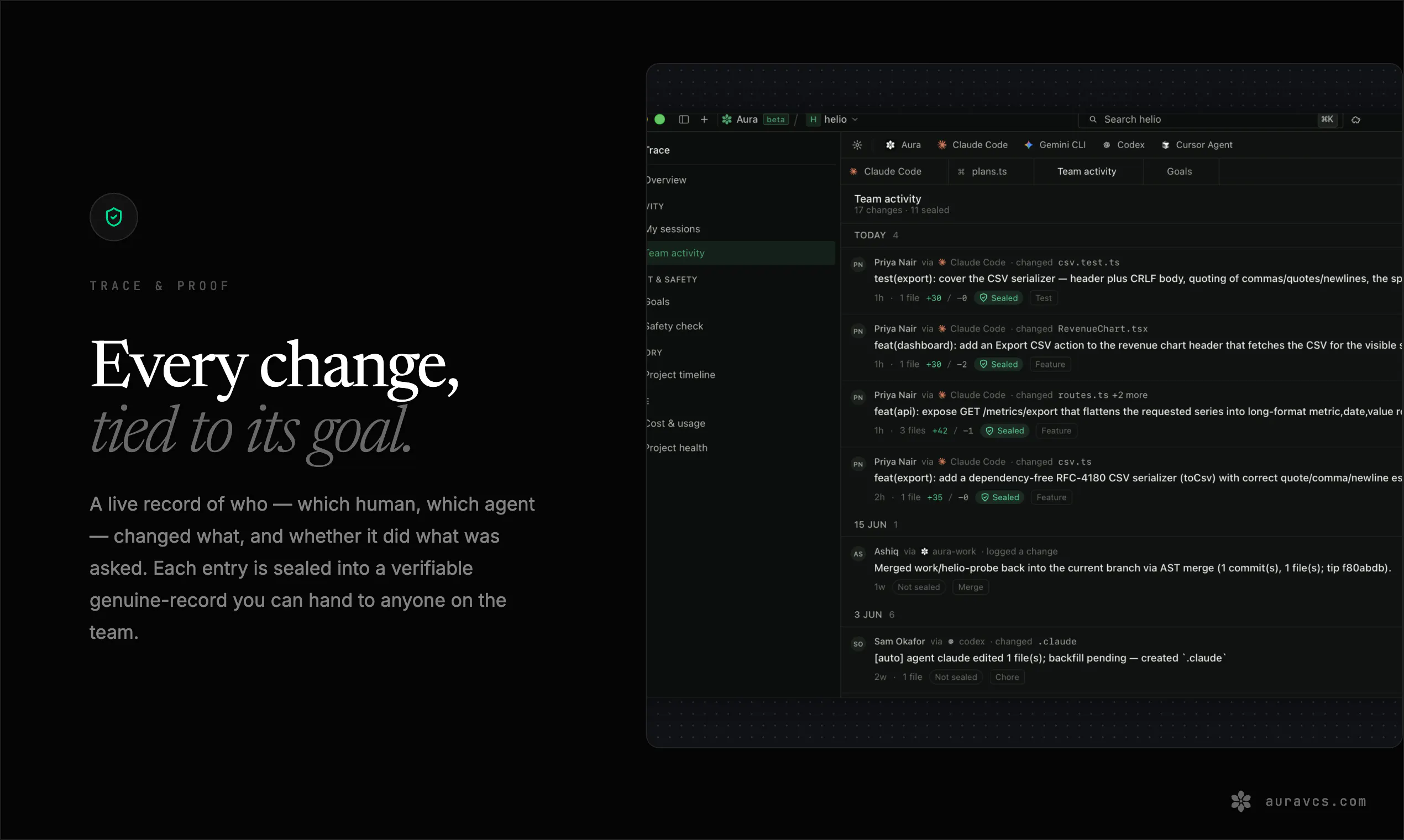
Task: Toggle the sidebar panel icon
Action: (x=683, y=119)
